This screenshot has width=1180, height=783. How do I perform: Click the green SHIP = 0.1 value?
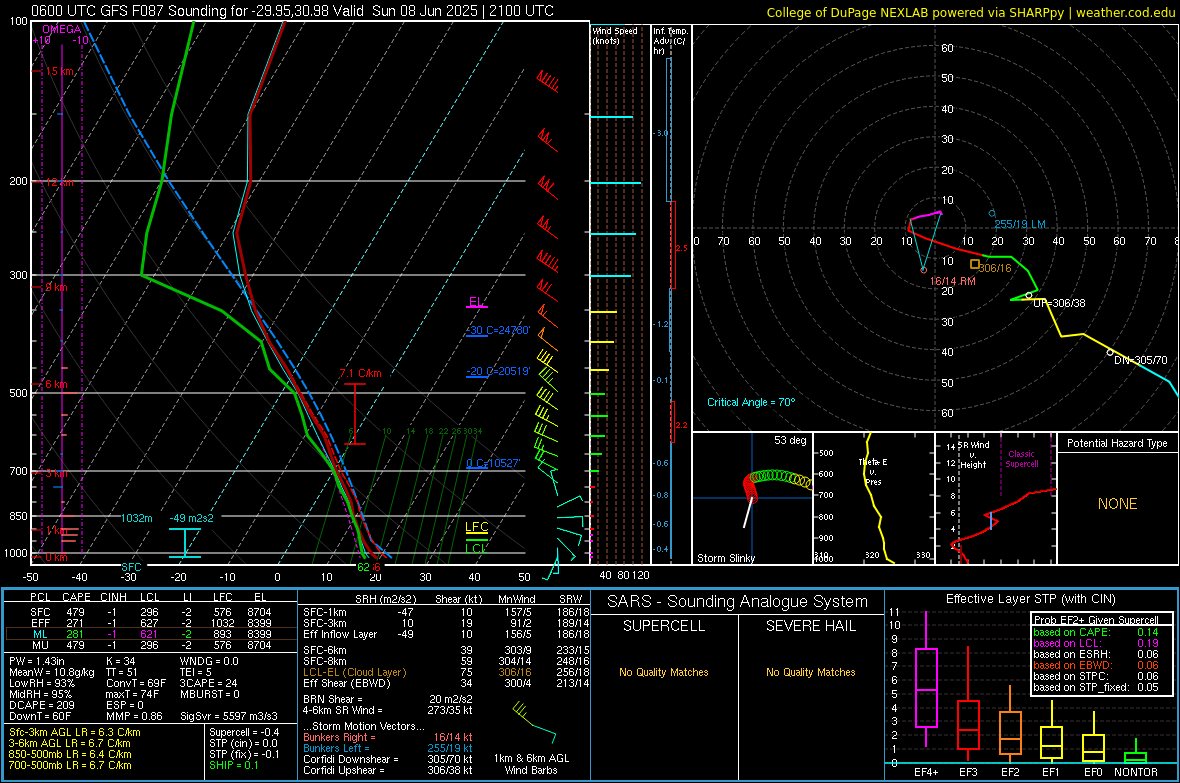click(x=233, y=765)
